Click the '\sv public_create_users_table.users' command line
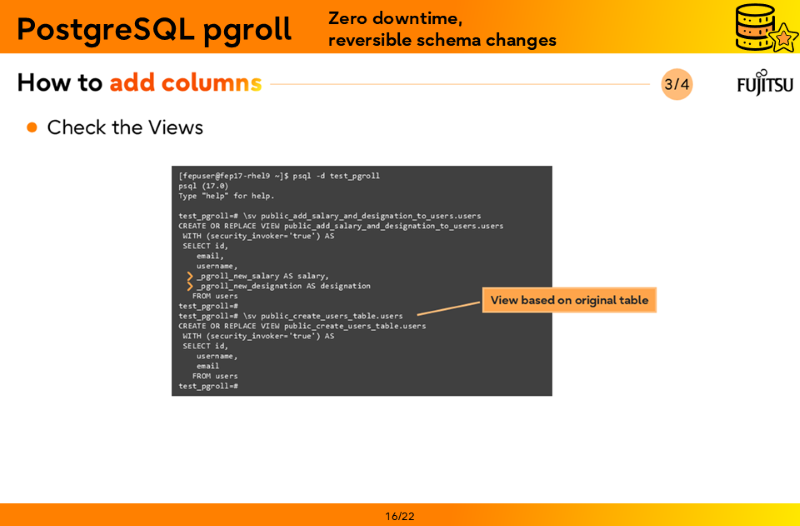Image resolution: width=800 pixels, height=526 pixels. [x=291, y=316]
